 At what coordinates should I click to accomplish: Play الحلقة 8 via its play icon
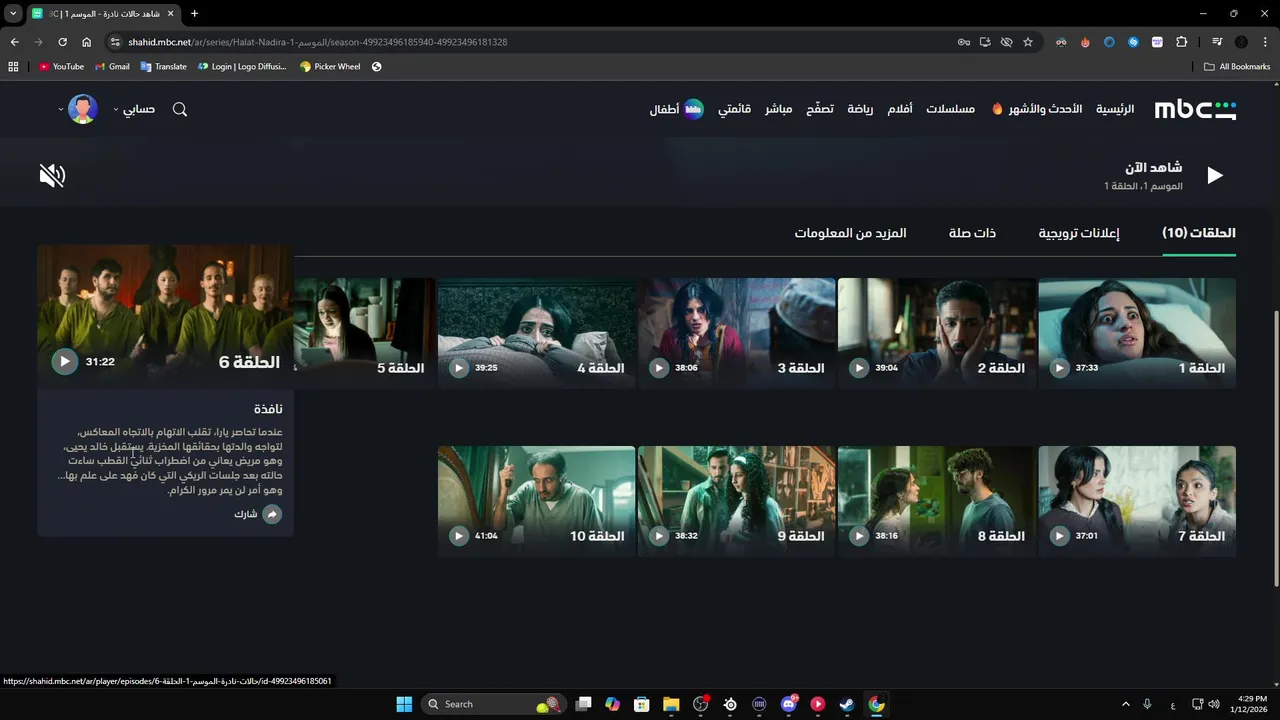[859, 536]
